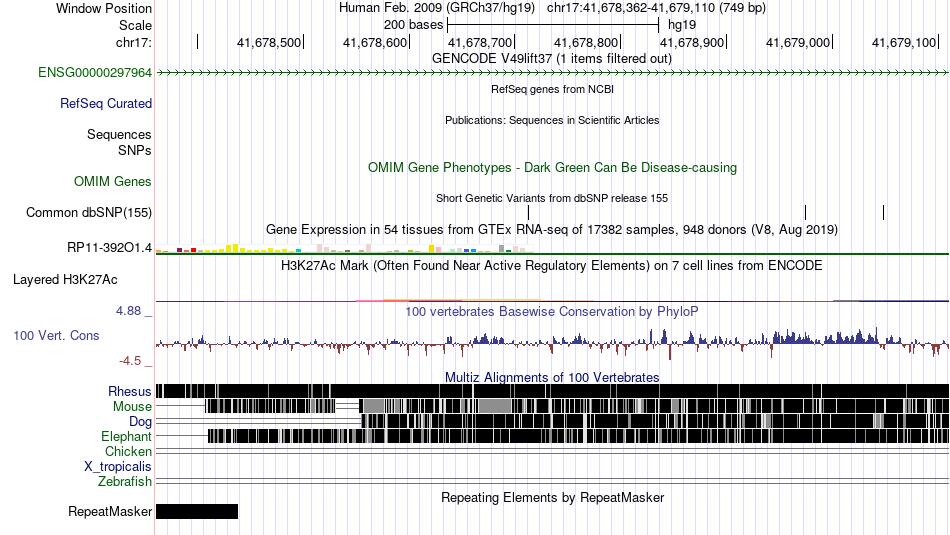Click the black RepeatMasker repeat element block
950x535 pixels.
pyautogui.click(x=197, y=511)
